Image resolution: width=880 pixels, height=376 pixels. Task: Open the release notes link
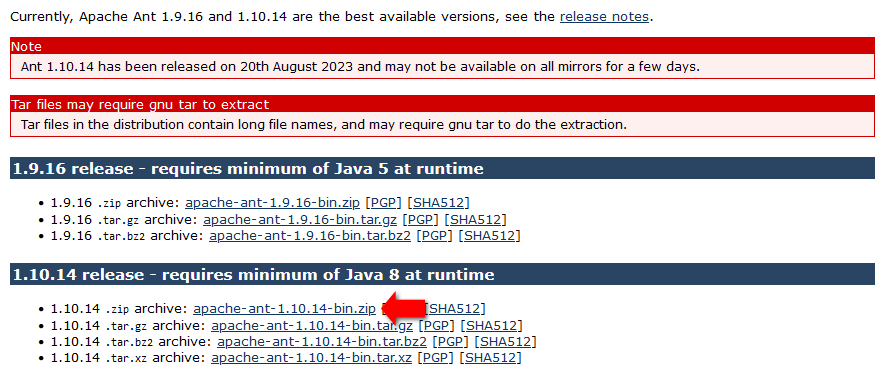point(604,16)
